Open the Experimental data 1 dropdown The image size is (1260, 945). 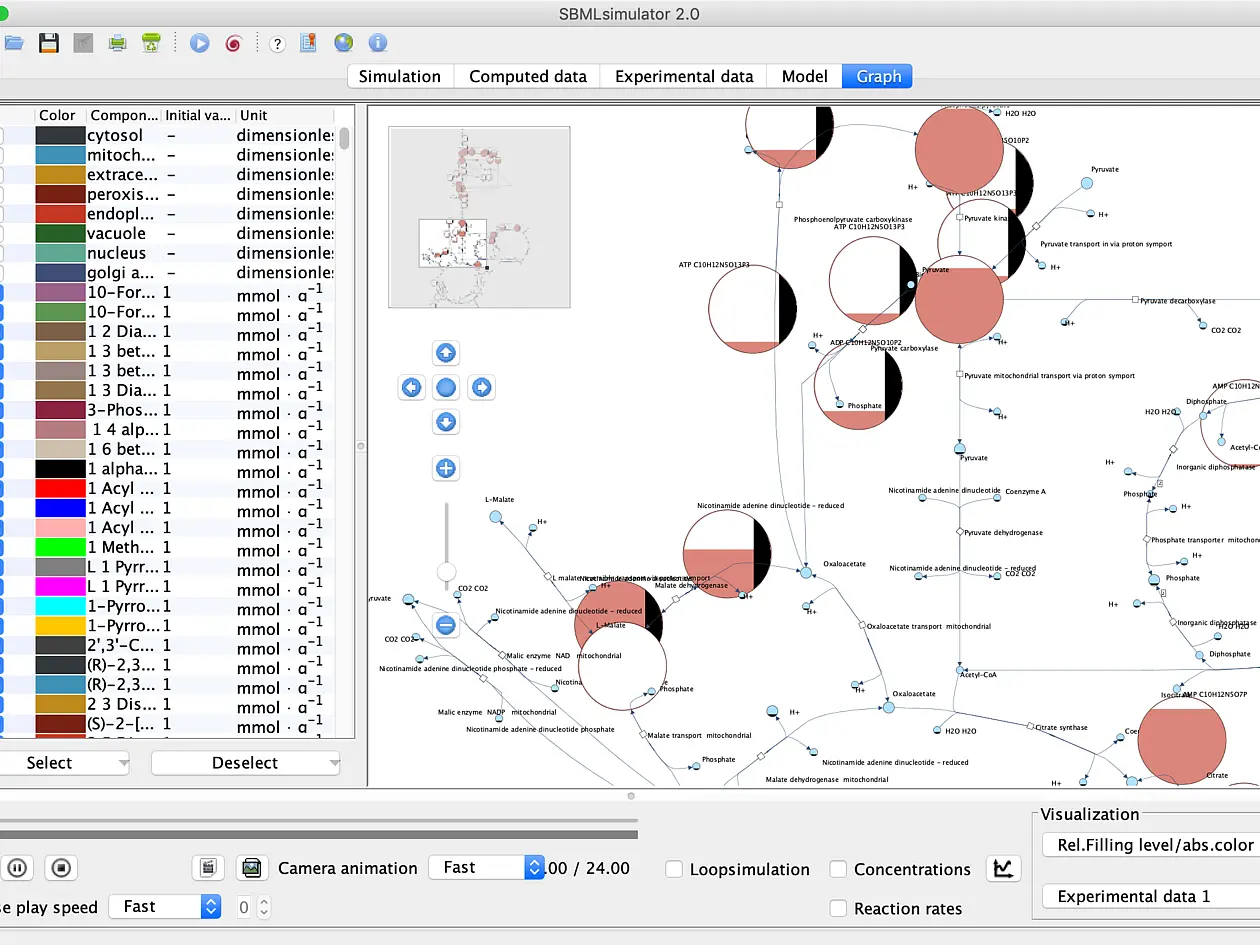point(1151,896)
